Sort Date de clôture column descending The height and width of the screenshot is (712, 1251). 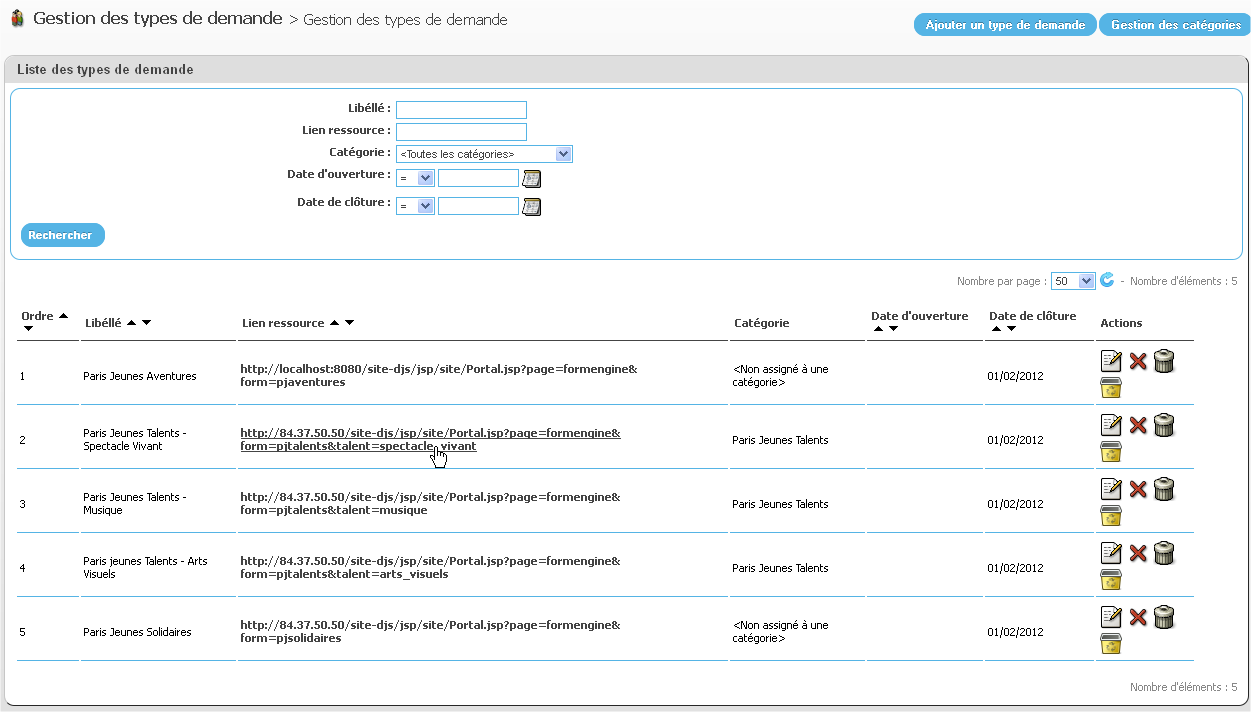pos(1012,329)
